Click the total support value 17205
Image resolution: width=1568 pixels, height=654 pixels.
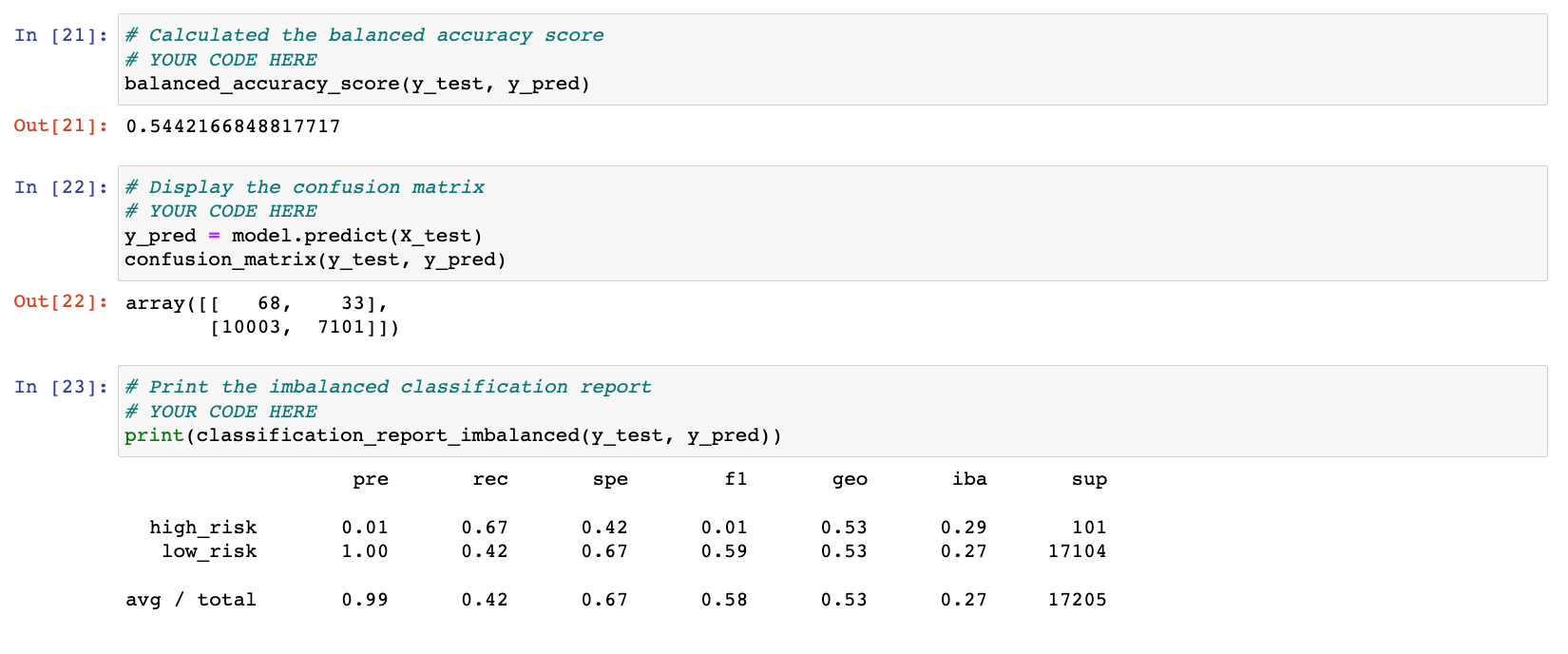[x=1078, y=600]
